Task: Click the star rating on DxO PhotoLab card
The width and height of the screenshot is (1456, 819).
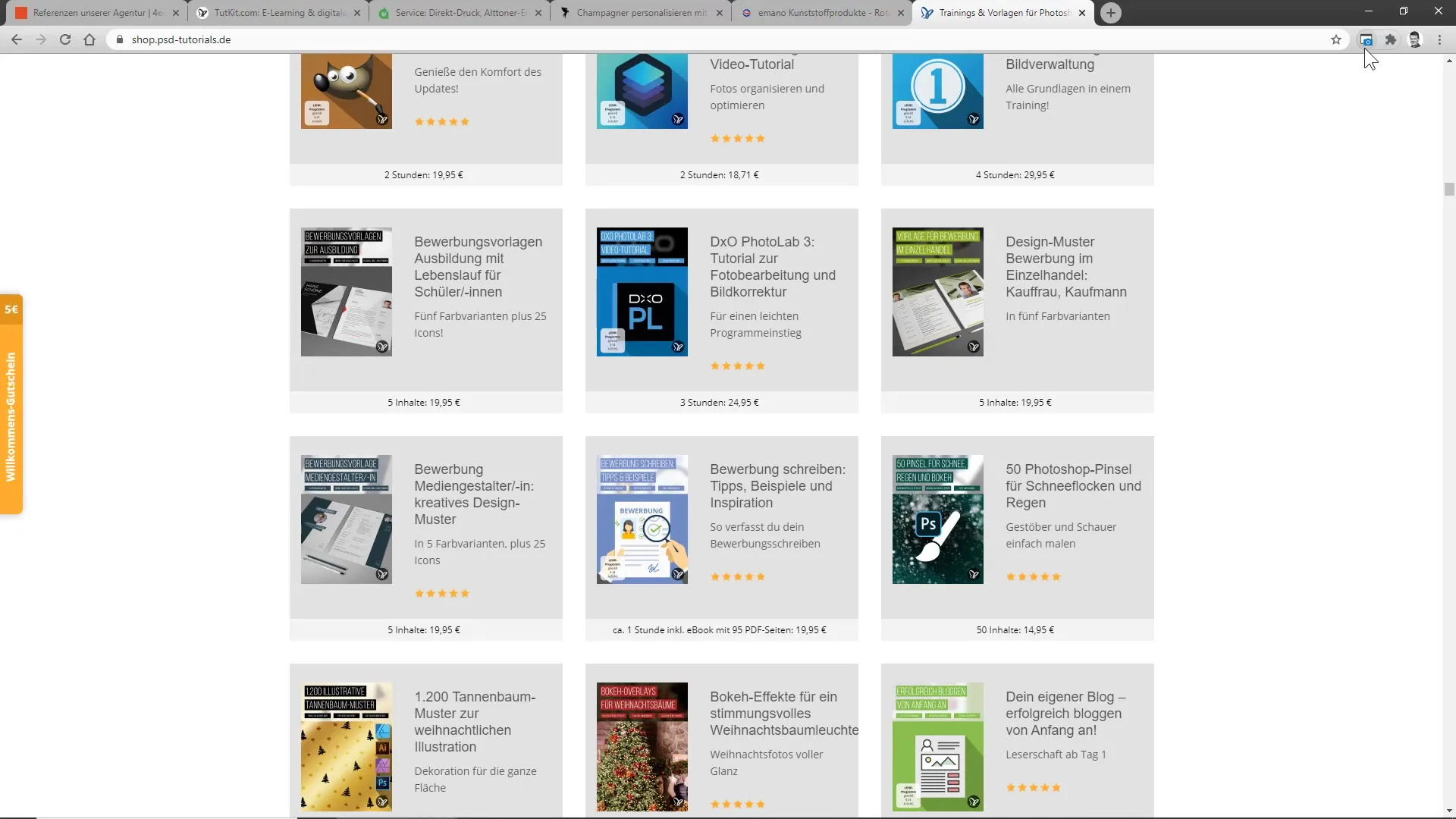Action: click(738, 366)
